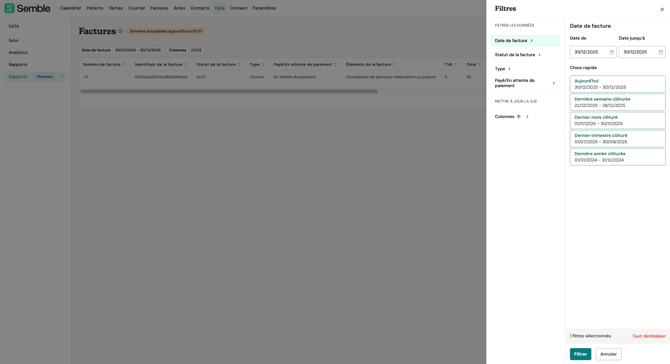Click info icon beside Colonnes in Filtres
Viewport: 670px width, 364px height.
coord(519,117)
